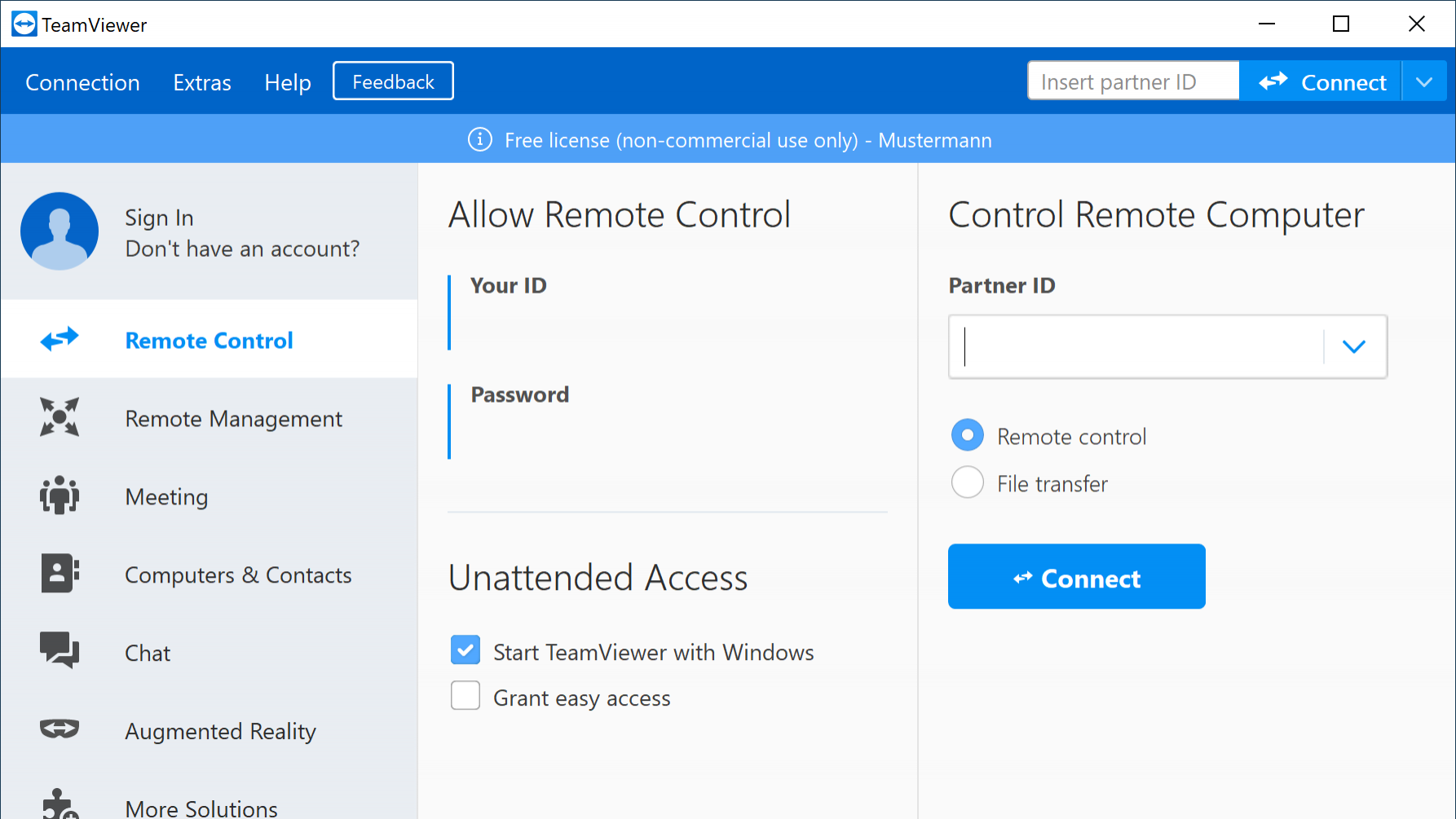Click the Chat speech bubbles icon

(x=60, y=651)
